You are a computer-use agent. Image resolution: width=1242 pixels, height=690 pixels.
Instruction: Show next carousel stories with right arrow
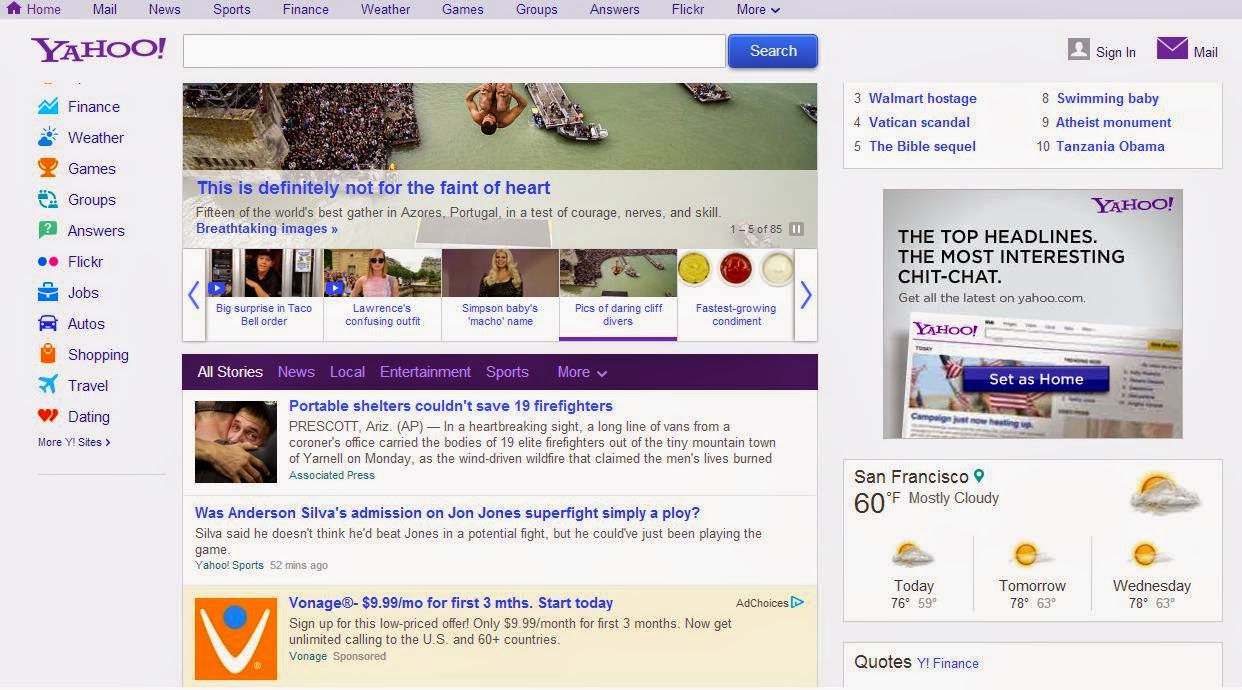pyautogui.click(x=806, y=295)
